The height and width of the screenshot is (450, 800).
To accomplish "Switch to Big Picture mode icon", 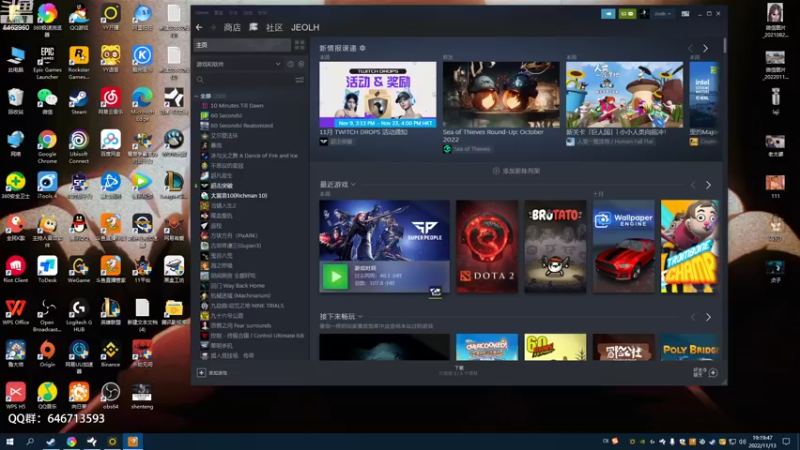I will click(685, 14).
